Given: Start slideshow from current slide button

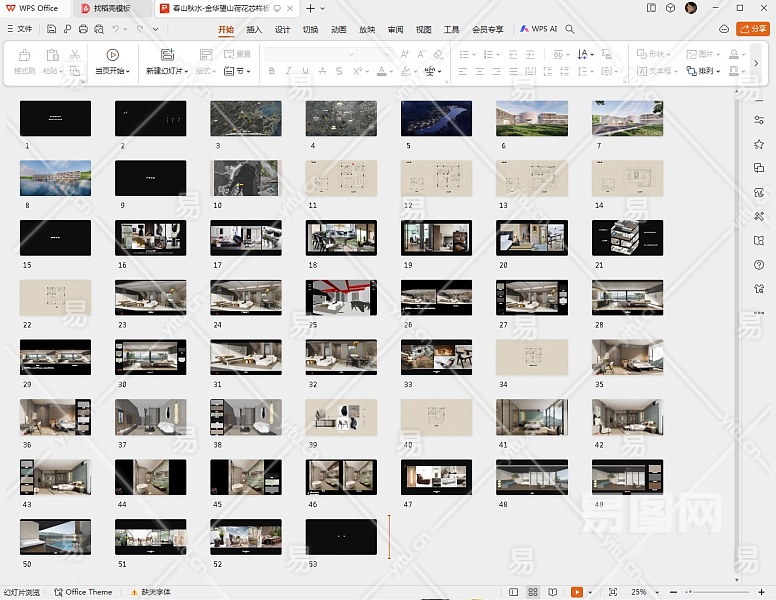Looking at the screenshot, I should click(112, 55).
